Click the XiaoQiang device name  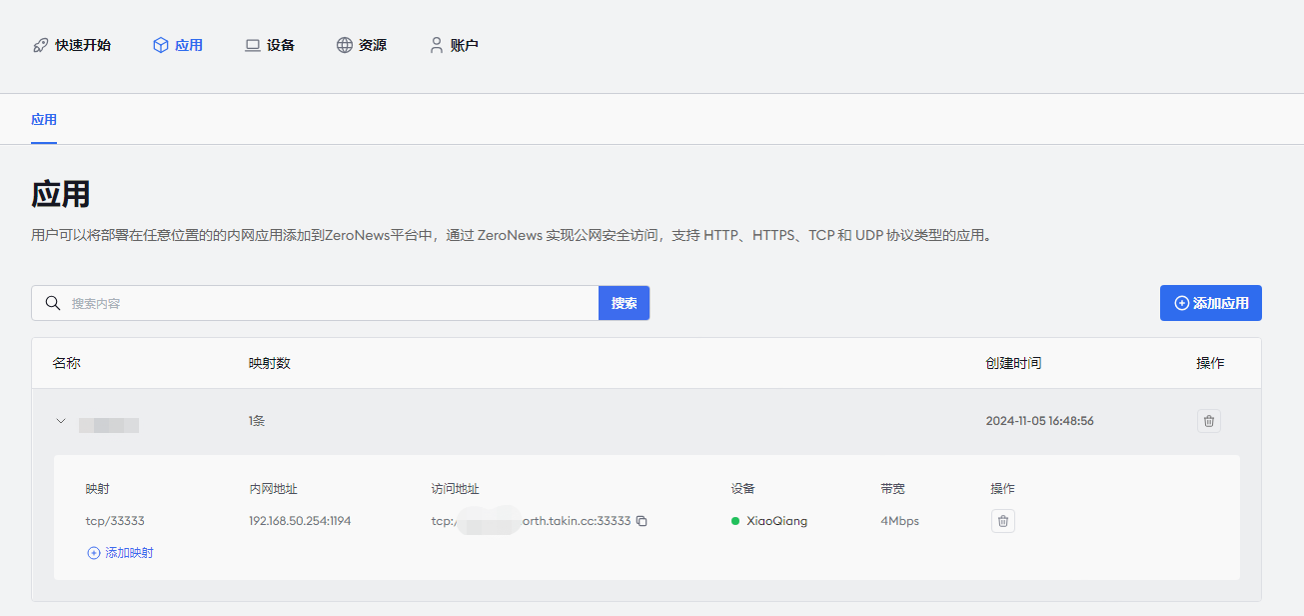coord(777,521)
